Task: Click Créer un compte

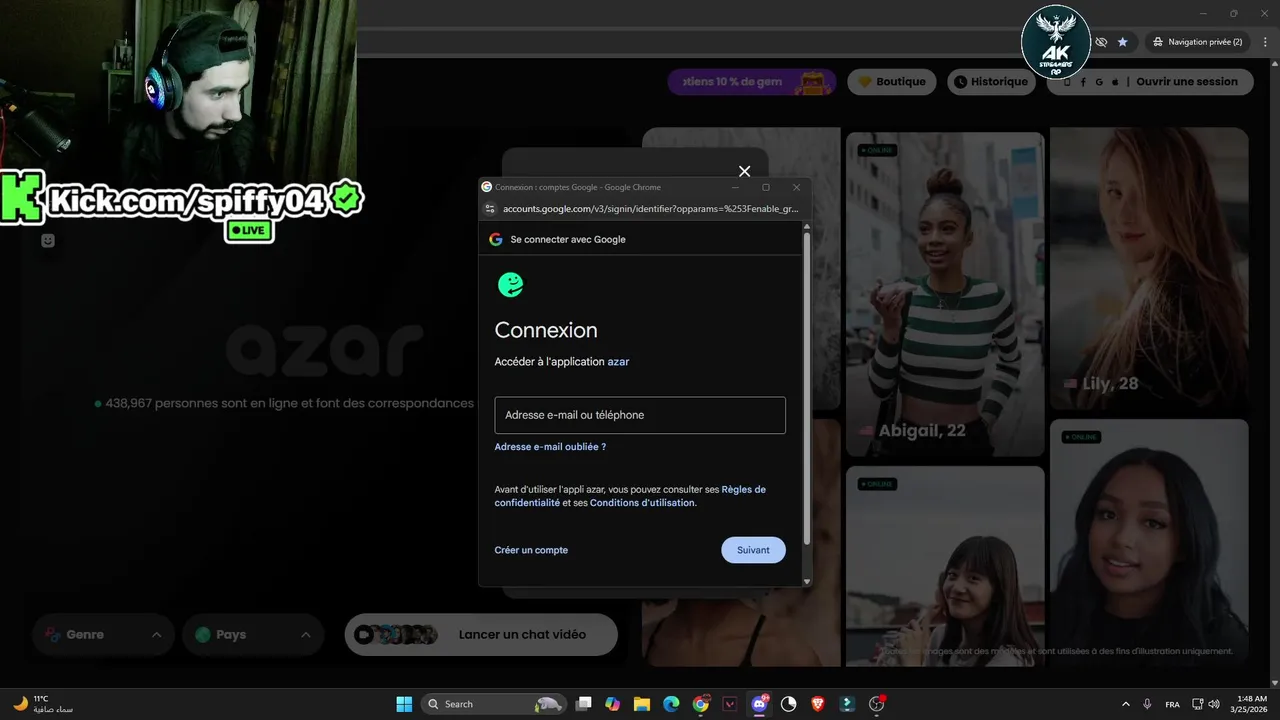Action: point(531,550)
